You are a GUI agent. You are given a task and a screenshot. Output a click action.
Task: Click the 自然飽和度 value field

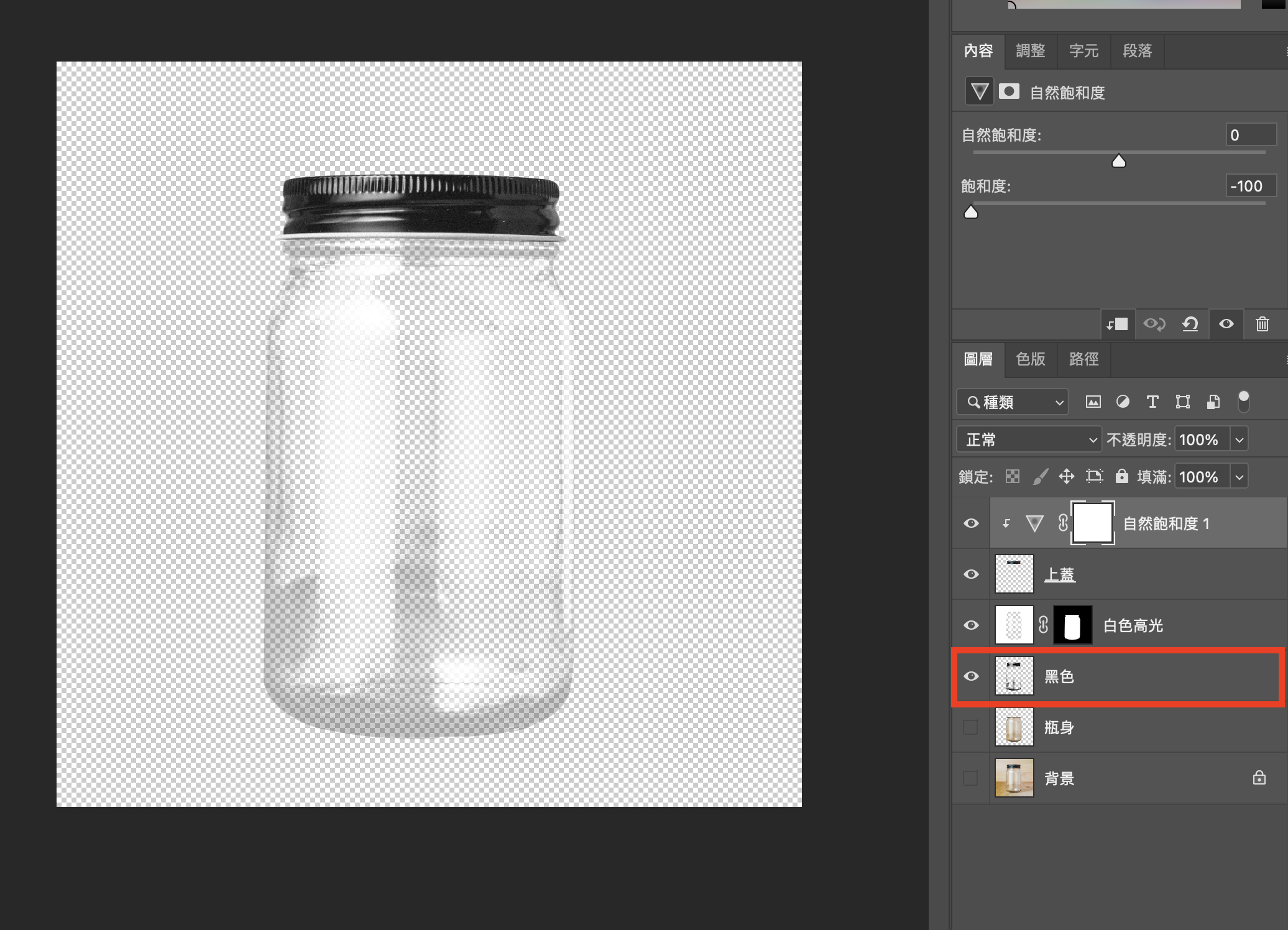[x=1251, y=135]
